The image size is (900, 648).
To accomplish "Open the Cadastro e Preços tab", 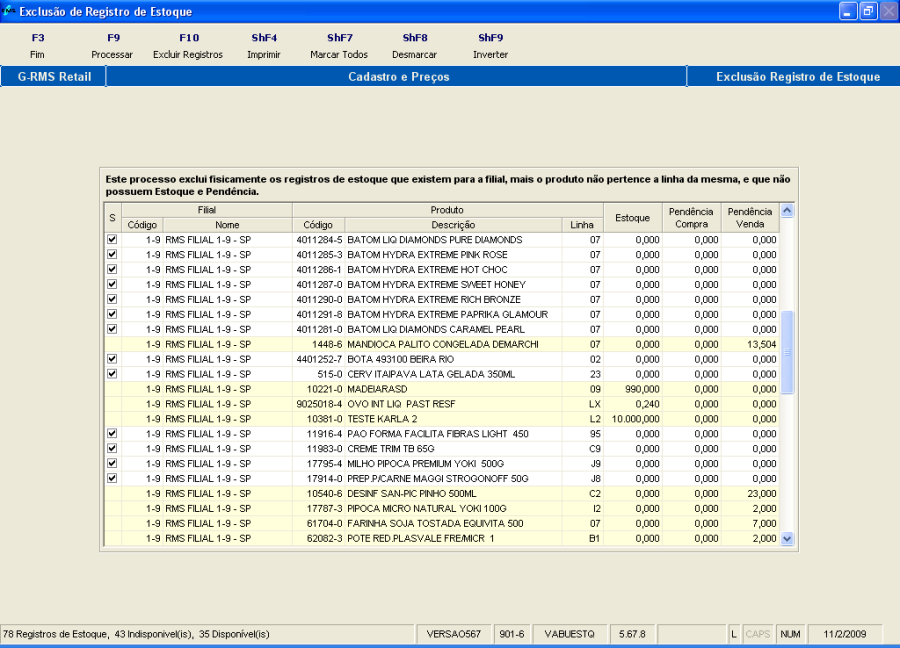I will (397, 76).
